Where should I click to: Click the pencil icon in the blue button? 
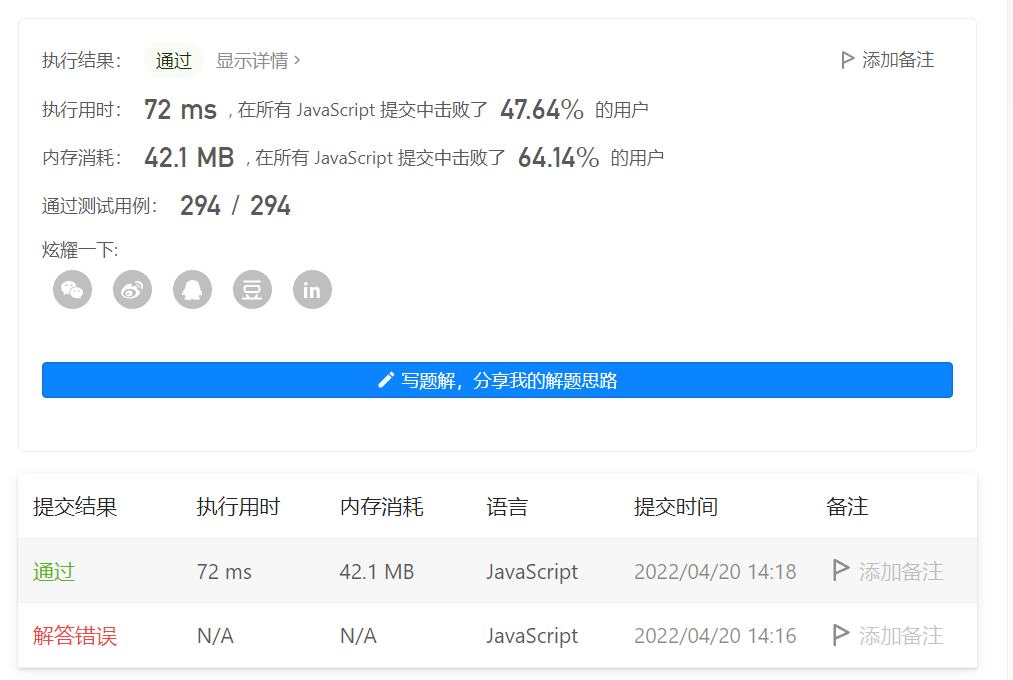(384, 380)
